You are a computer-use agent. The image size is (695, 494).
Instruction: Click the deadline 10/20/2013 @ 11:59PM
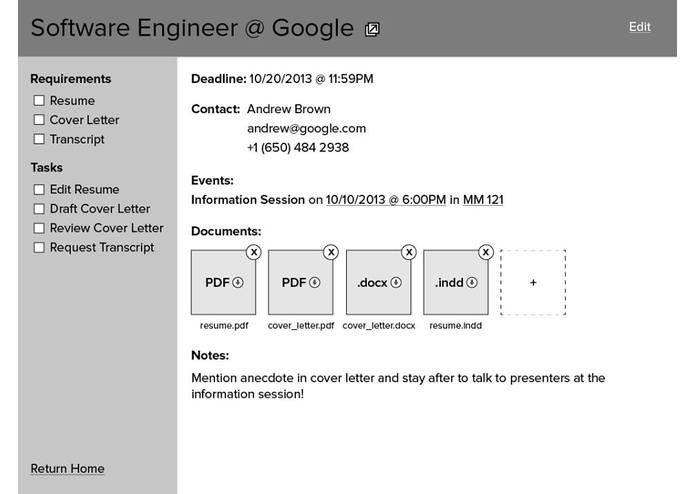(311, 79)
